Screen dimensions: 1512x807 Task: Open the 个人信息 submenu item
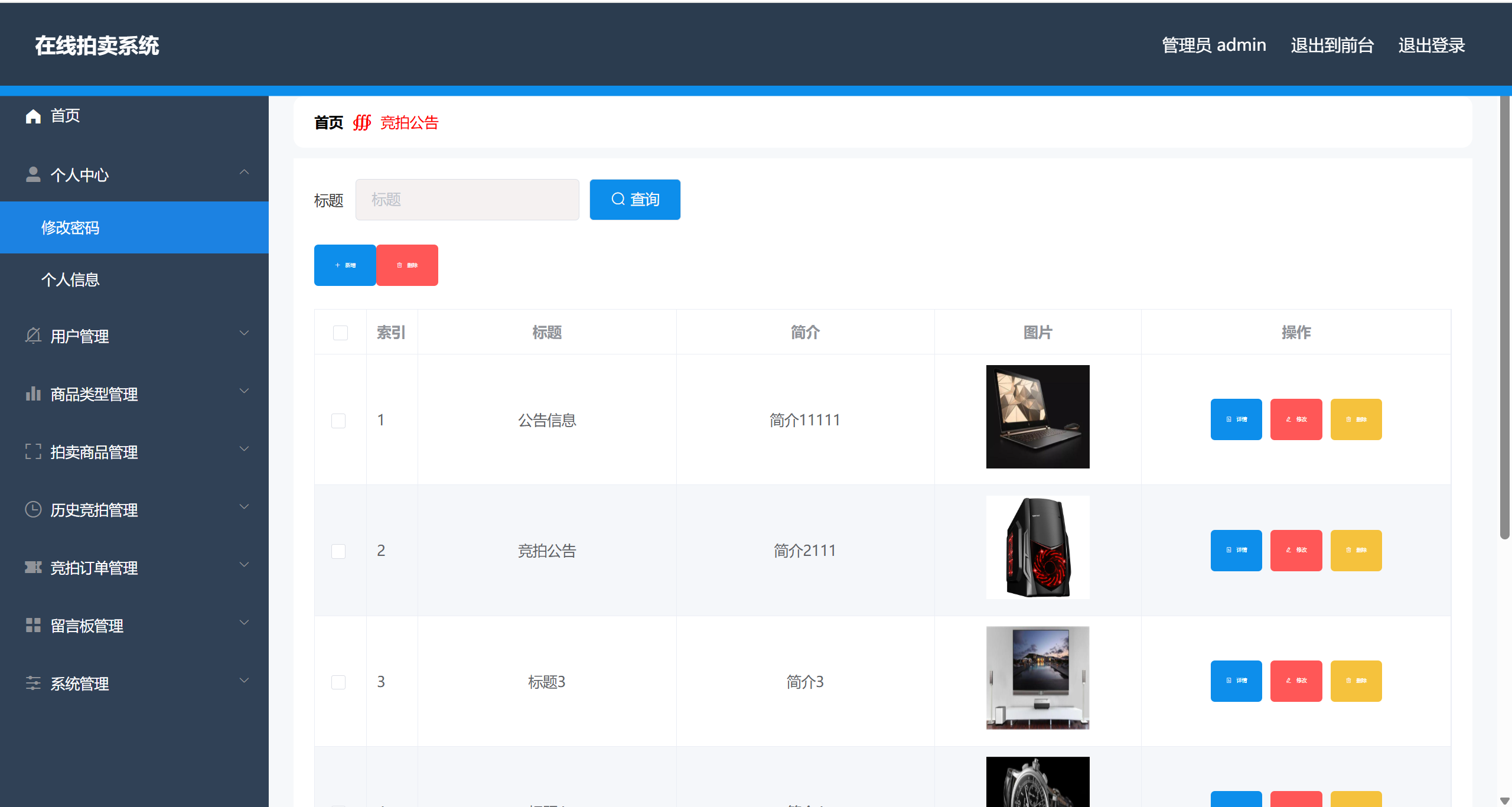(x=70, y=279)
